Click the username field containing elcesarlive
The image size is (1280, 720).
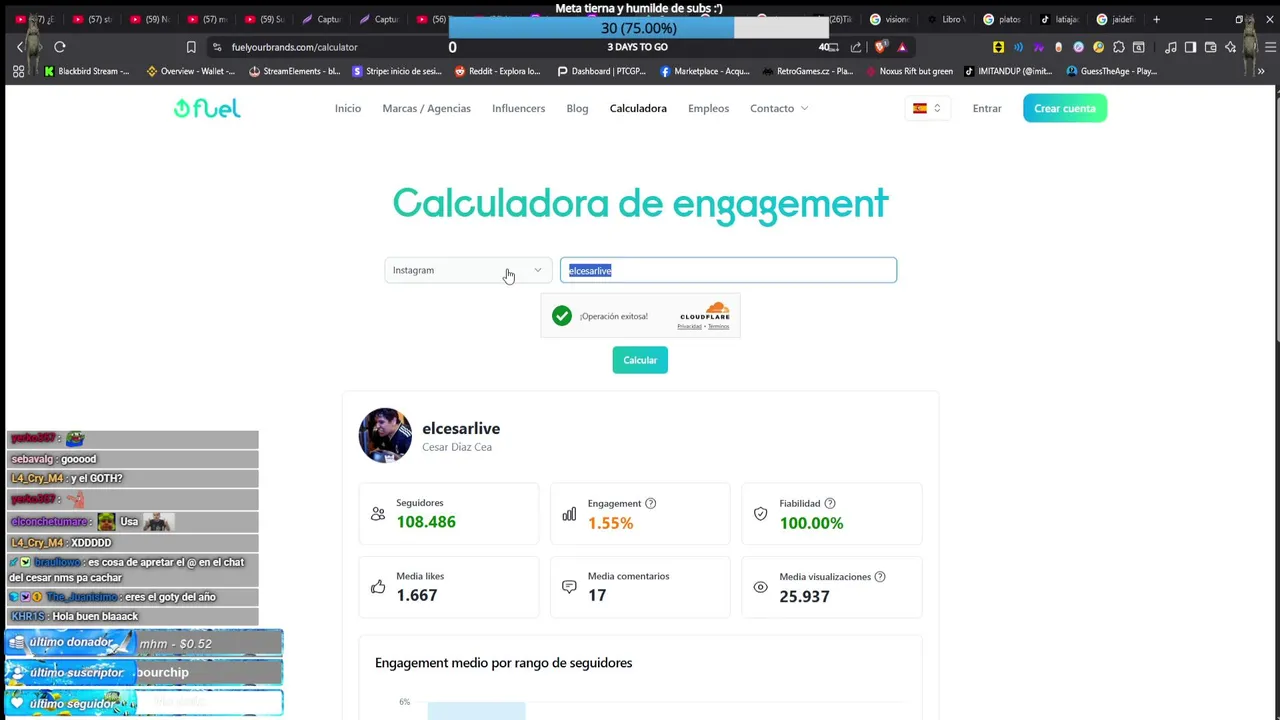[x=728, y=270]
